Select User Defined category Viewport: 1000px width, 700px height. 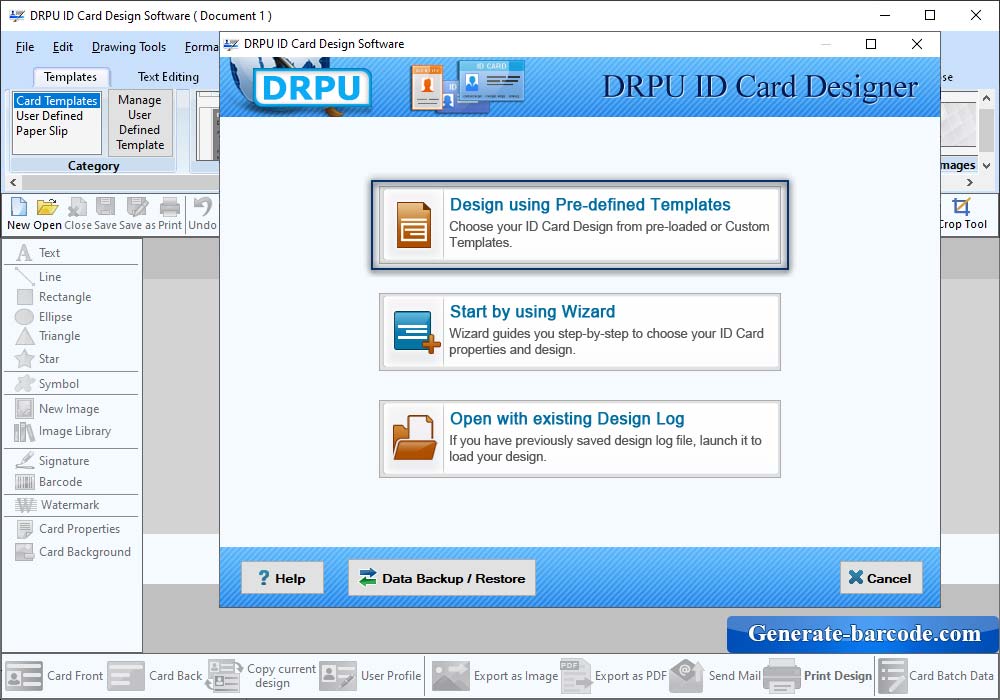pos(50,115)
